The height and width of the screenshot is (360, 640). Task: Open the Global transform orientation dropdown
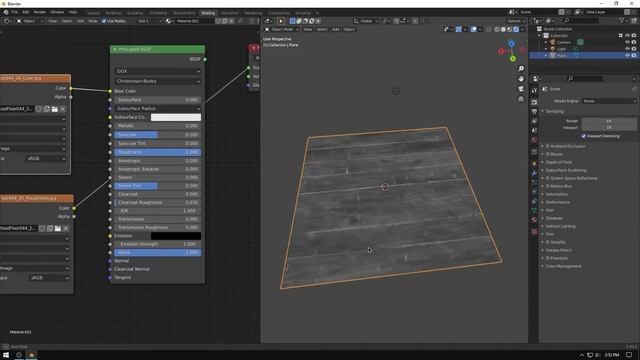(366, 21)
